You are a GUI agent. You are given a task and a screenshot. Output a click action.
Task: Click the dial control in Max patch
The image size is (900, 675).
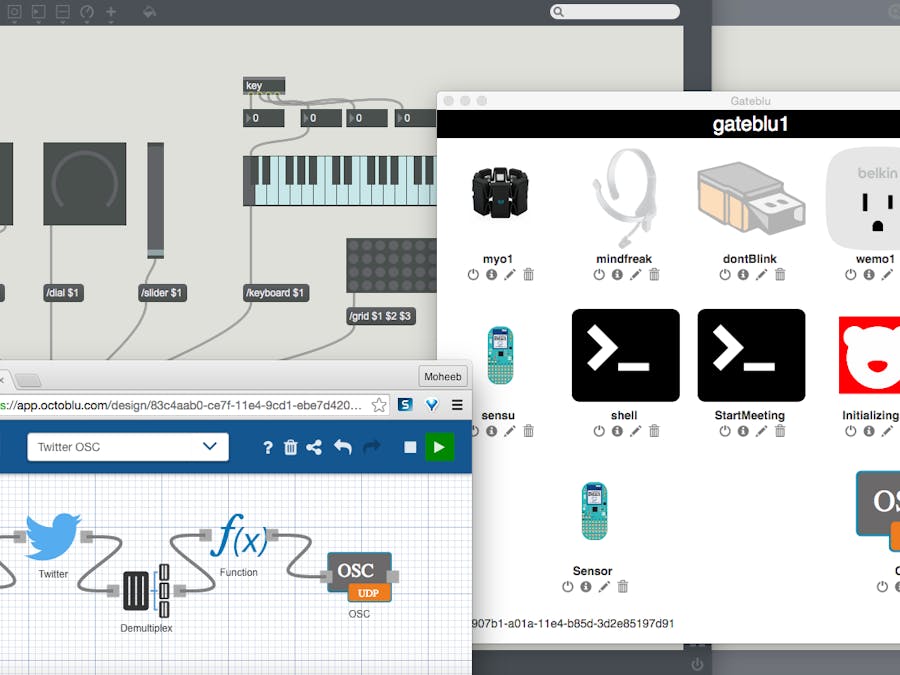85,184
